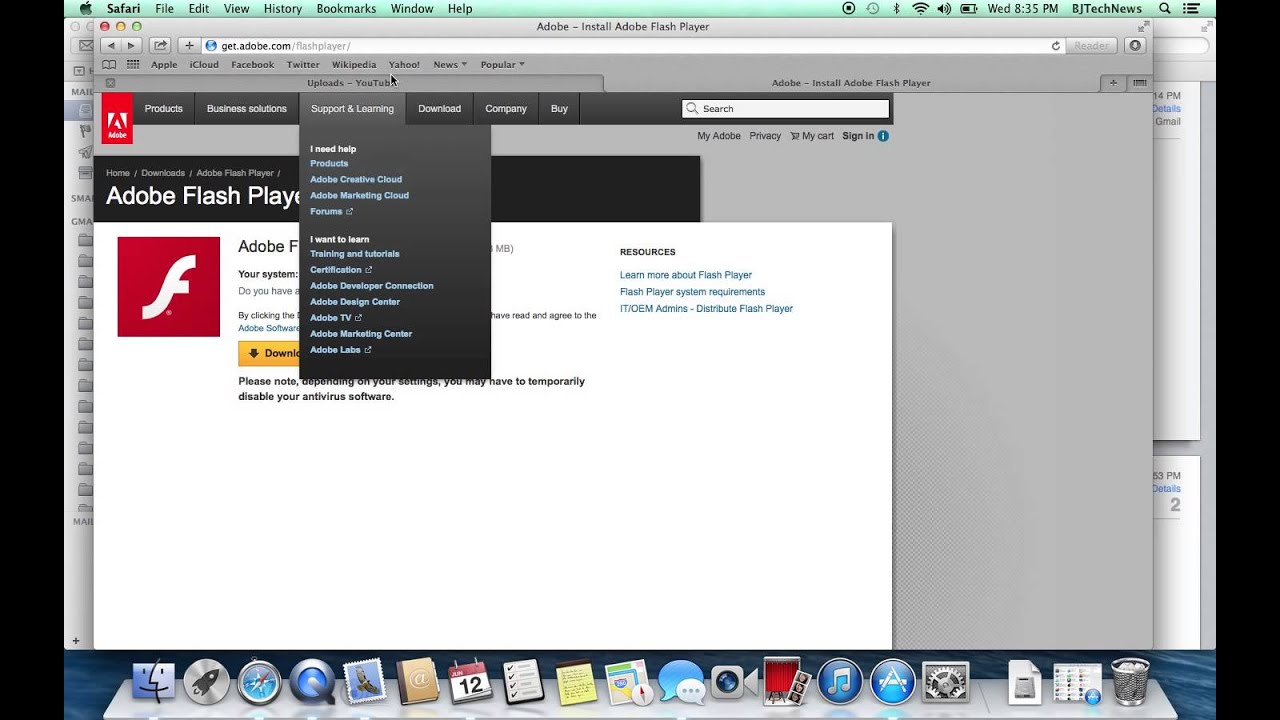Open Flash Player system requirements link
The width and height of the screenshot is (1280, 720).
(692, 292)
